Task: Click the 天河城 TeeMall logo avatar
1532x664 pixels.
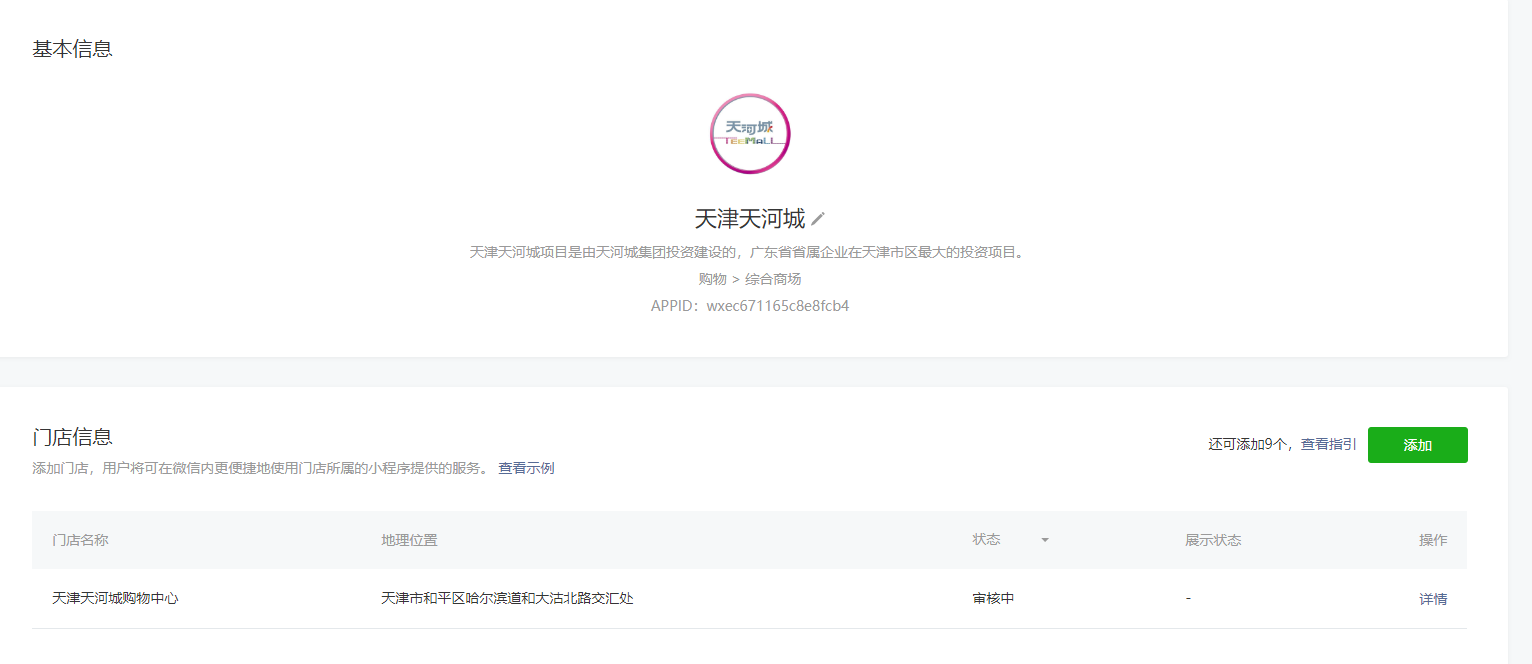Action: (750, 133)
